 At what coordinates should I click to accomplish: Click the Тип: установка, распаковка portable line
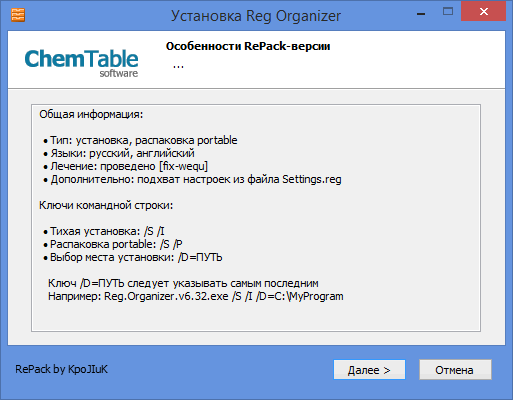coord(140,140)
